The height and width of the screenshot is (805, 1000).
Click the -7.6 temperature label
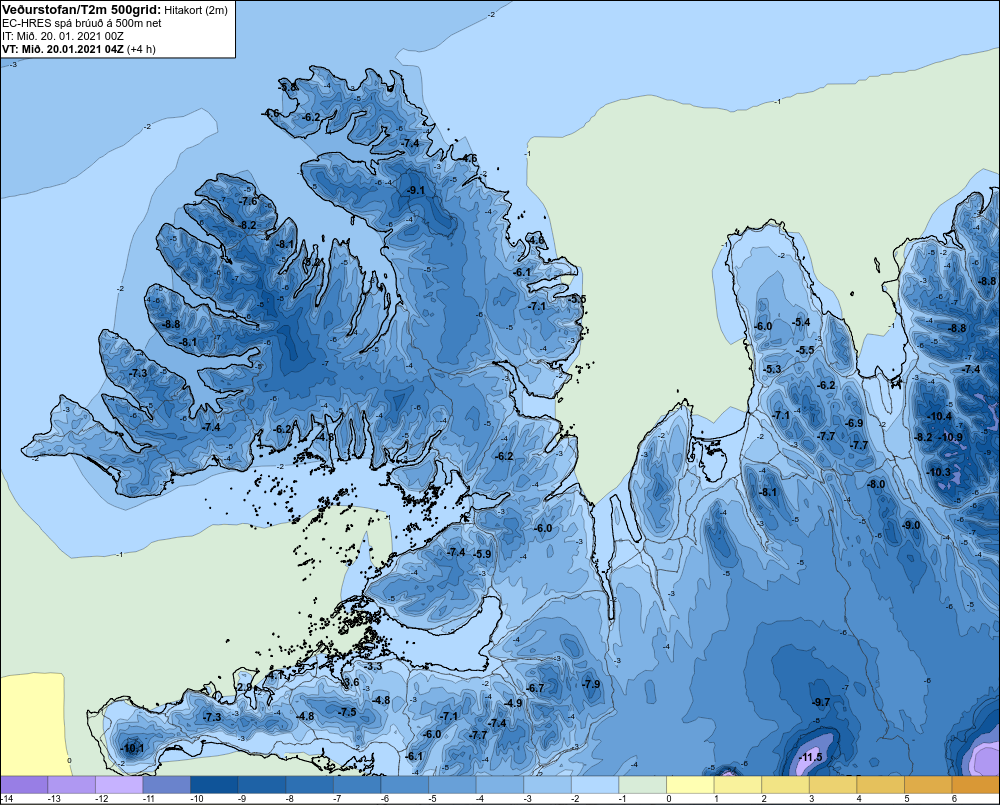(249, 201)
